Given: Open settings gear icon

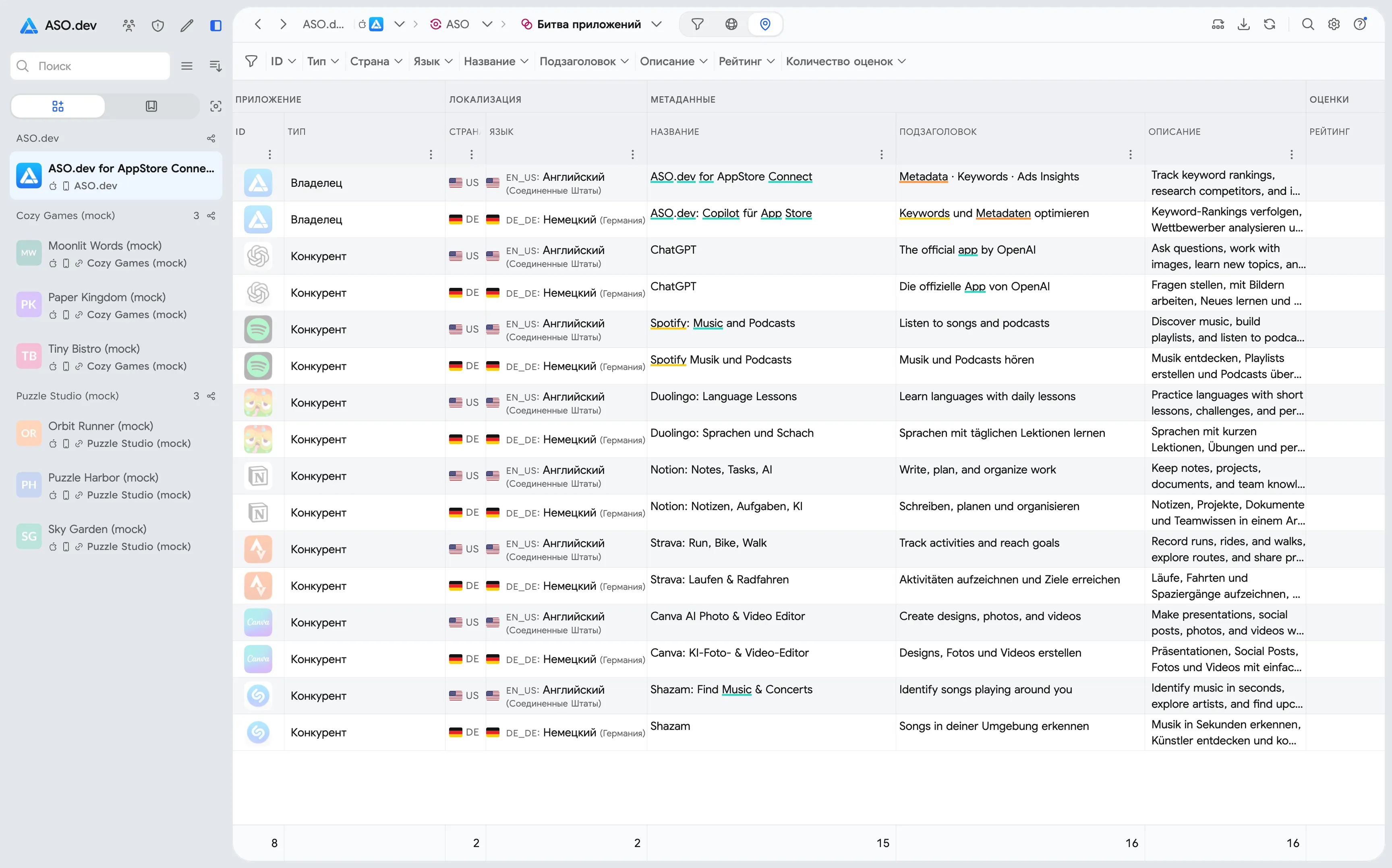Looking at the screenshot, I should [x=1334, y=24].
